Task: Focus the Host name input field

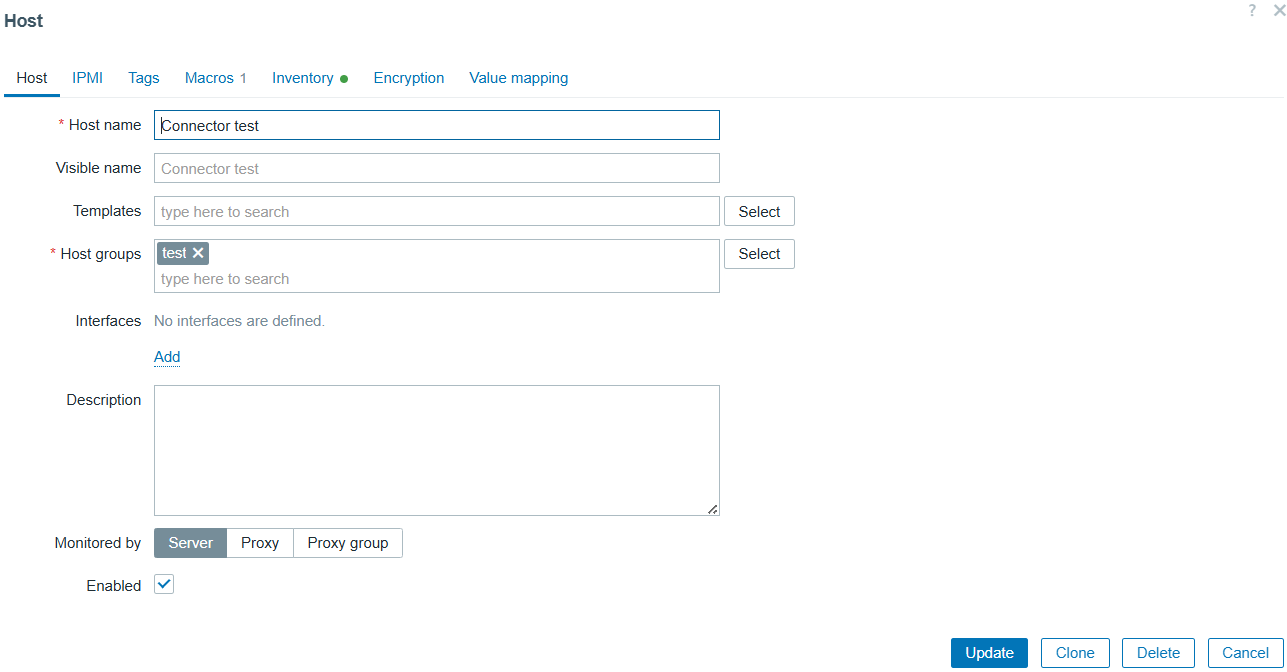Action: click(436, 125)
